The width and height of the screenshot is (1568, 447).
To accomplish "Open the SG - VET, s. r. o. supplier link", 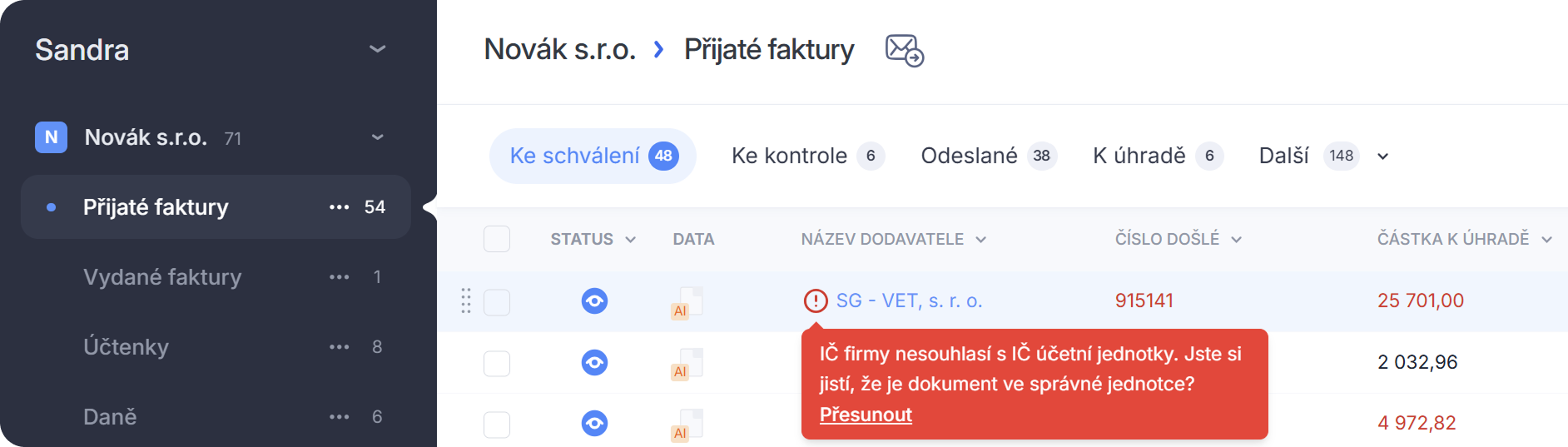I will 909,300.
